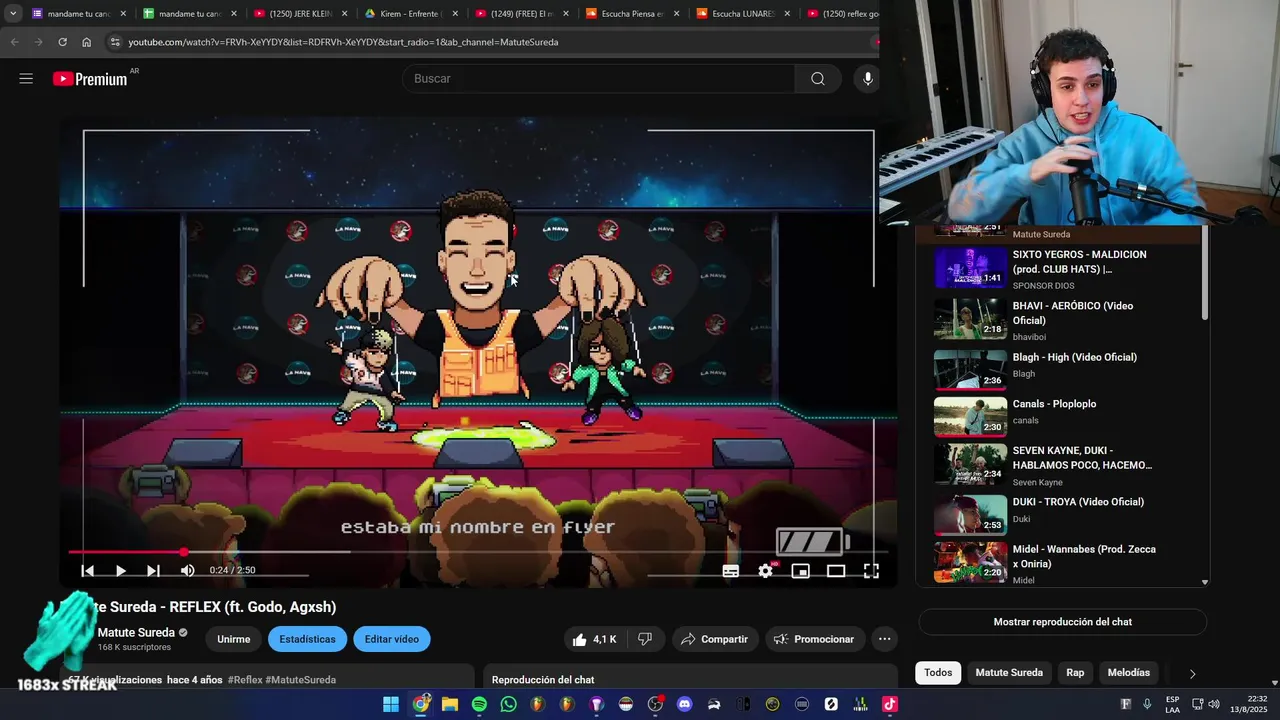Screen dimensions: 1280x720
Task: Click the Promocionar button
Action: tap(814, 639)
